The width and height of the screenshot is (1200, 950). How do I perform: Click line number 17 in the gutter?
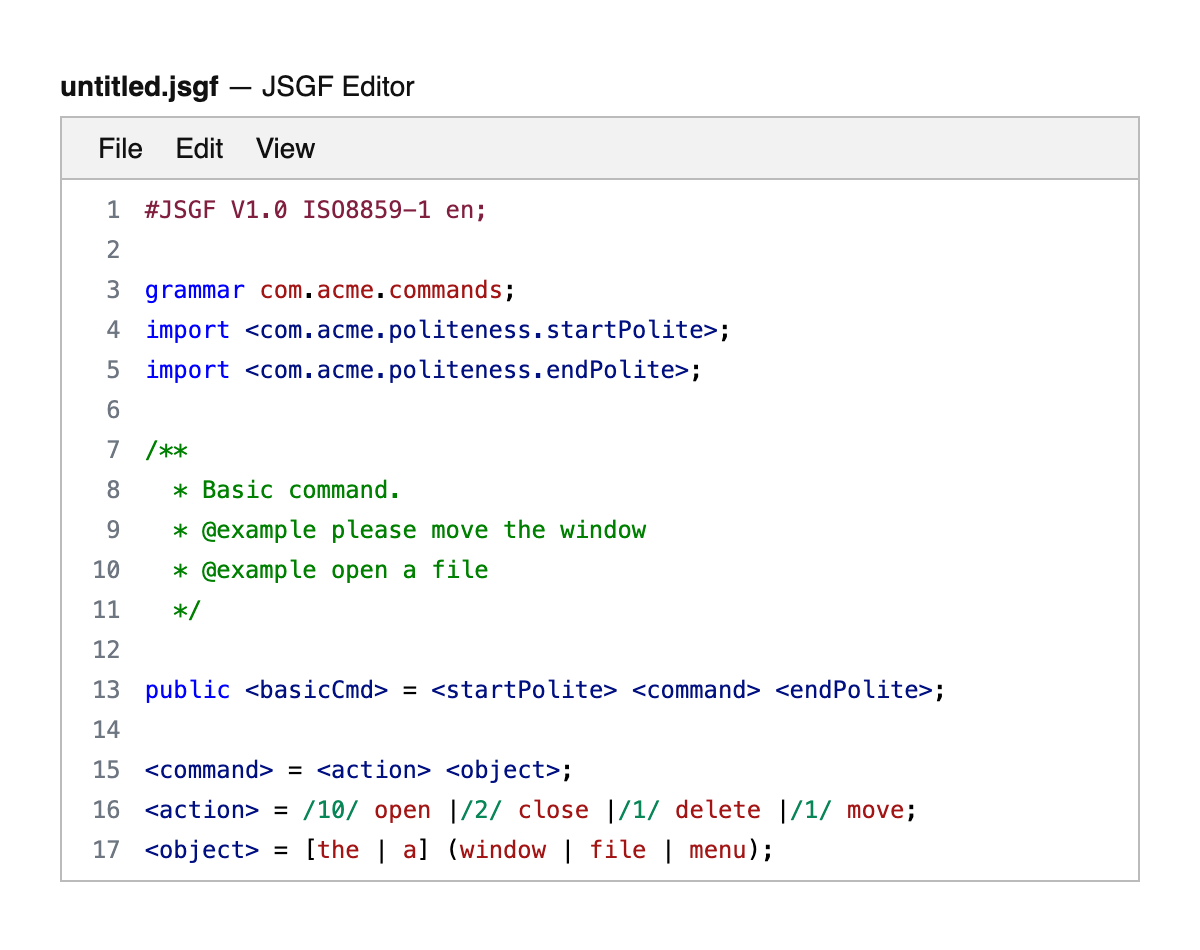point(106,850)
